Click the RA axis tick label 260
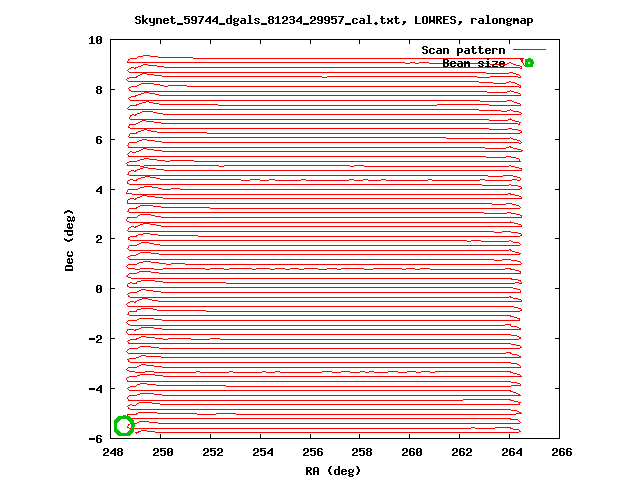Viewport: 640px width, 480px height. coord(411,452)
